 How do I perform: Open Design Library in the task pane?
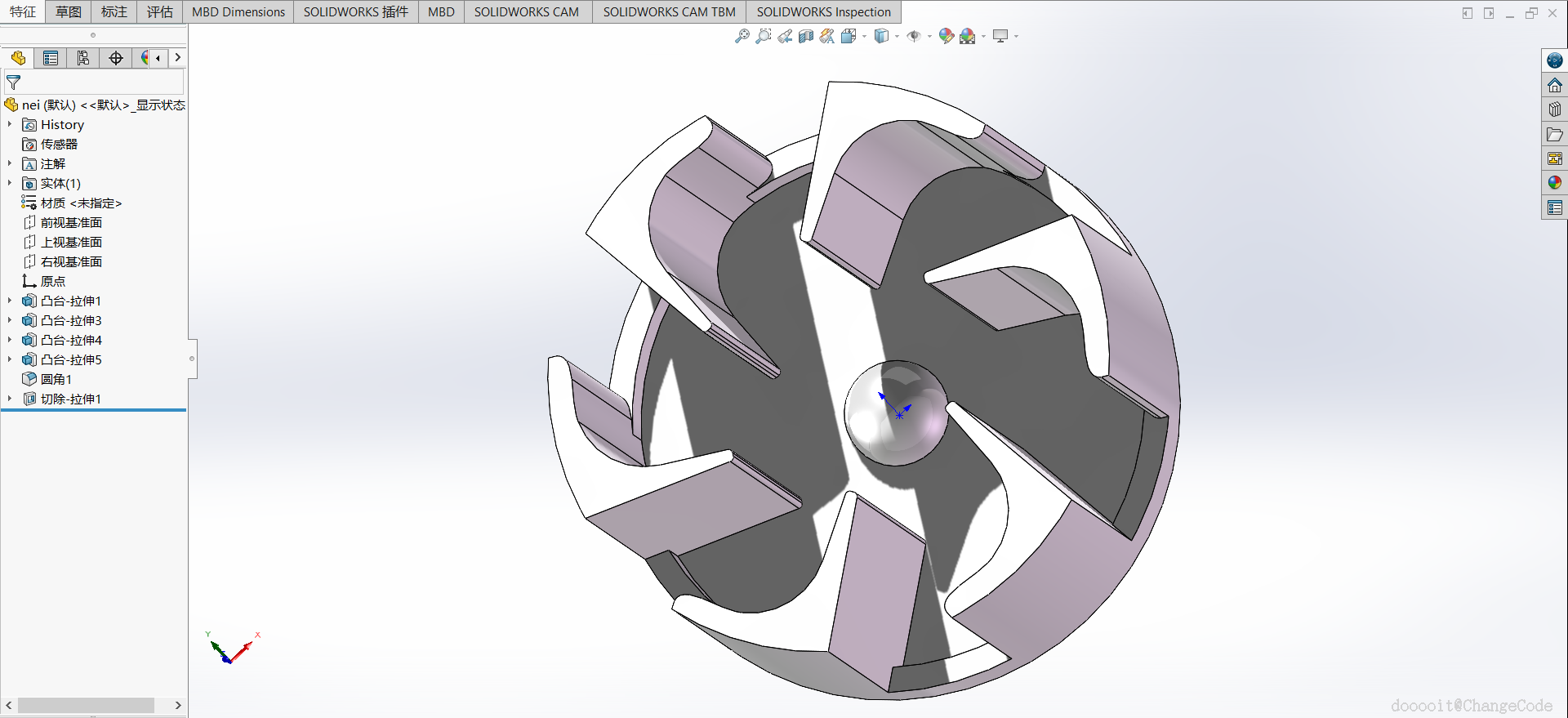pyautogui.click(x=1554, y=109)
